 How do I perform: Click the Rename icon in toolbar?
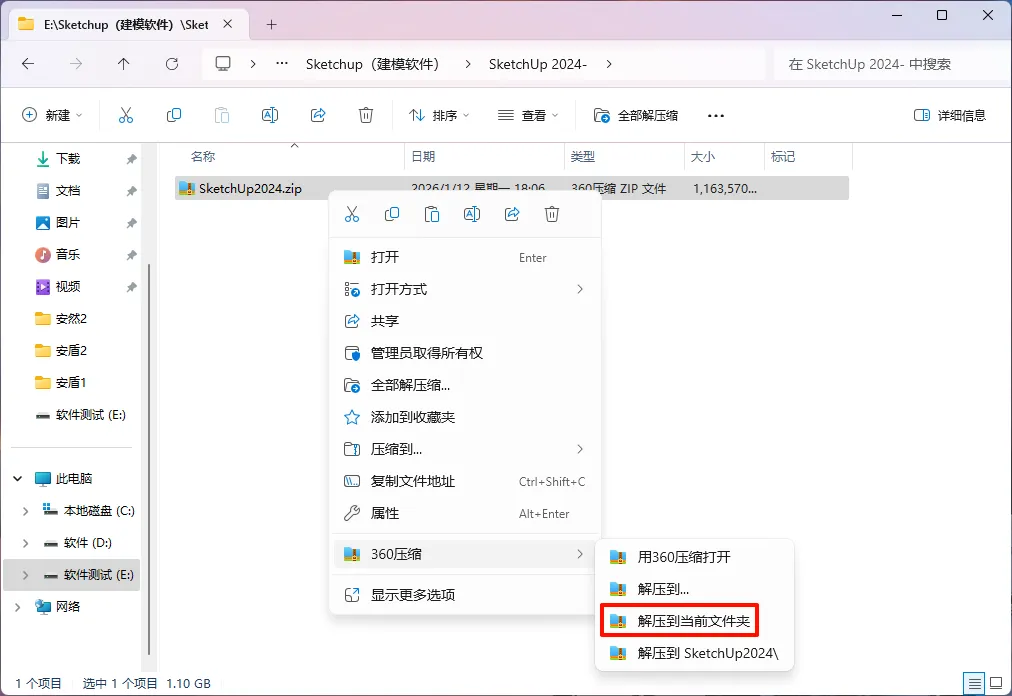click(270, 115)
